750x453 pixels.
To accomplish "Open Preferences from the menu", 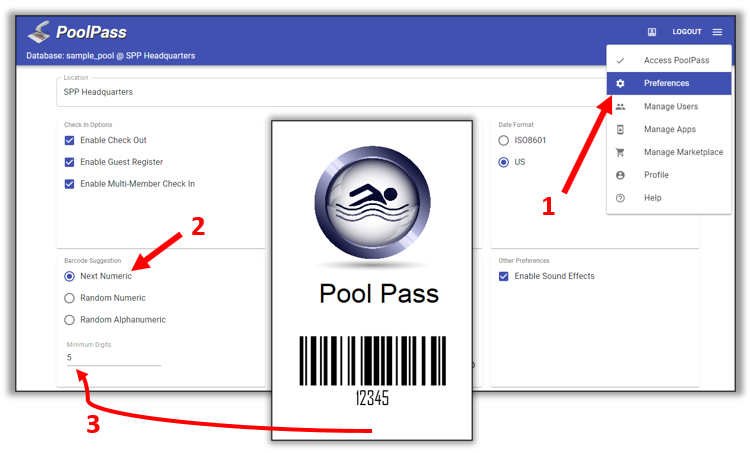I will click(669, 83).
